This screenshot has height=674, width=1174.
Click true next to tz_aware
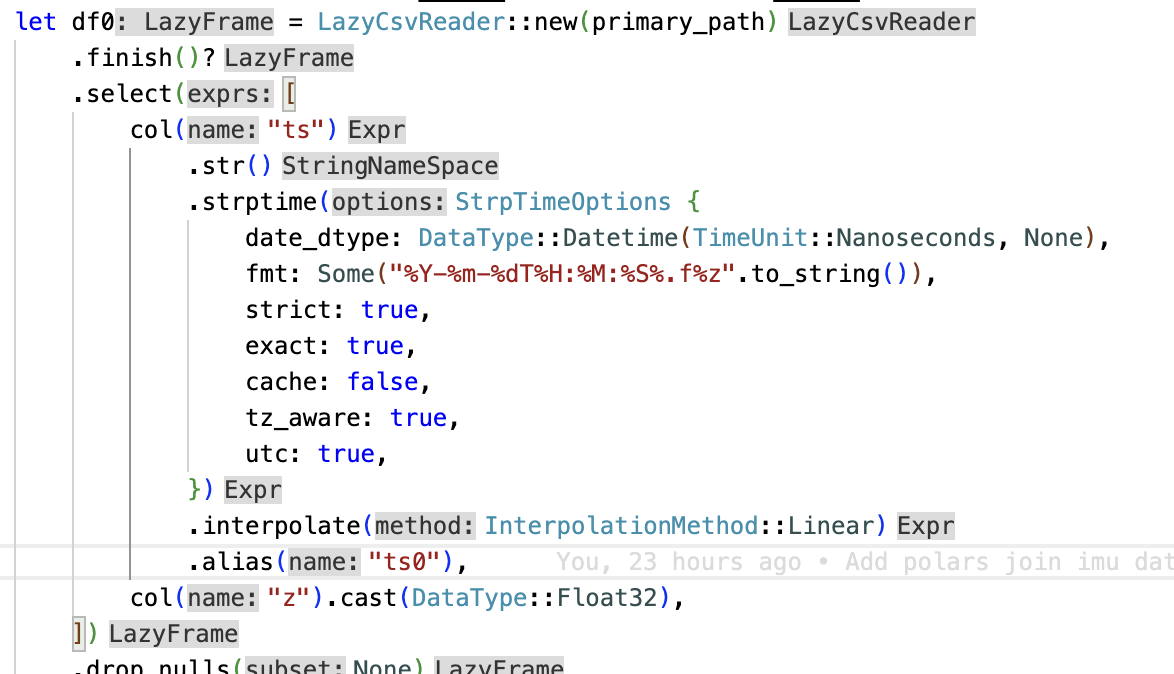[x=418, y=417]
